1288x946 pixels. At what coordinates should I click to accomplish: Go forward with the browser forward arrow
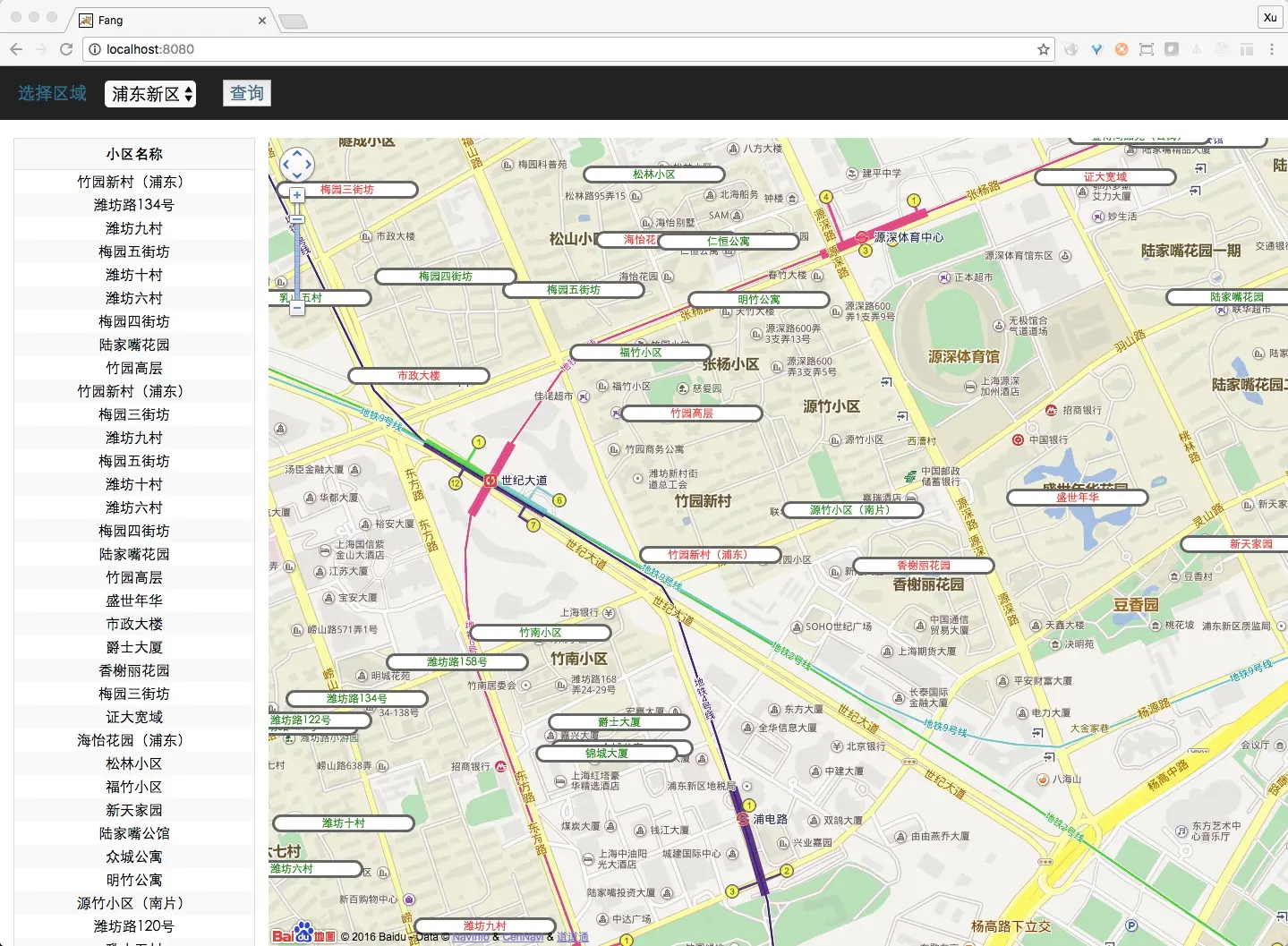tap(41, 49)
